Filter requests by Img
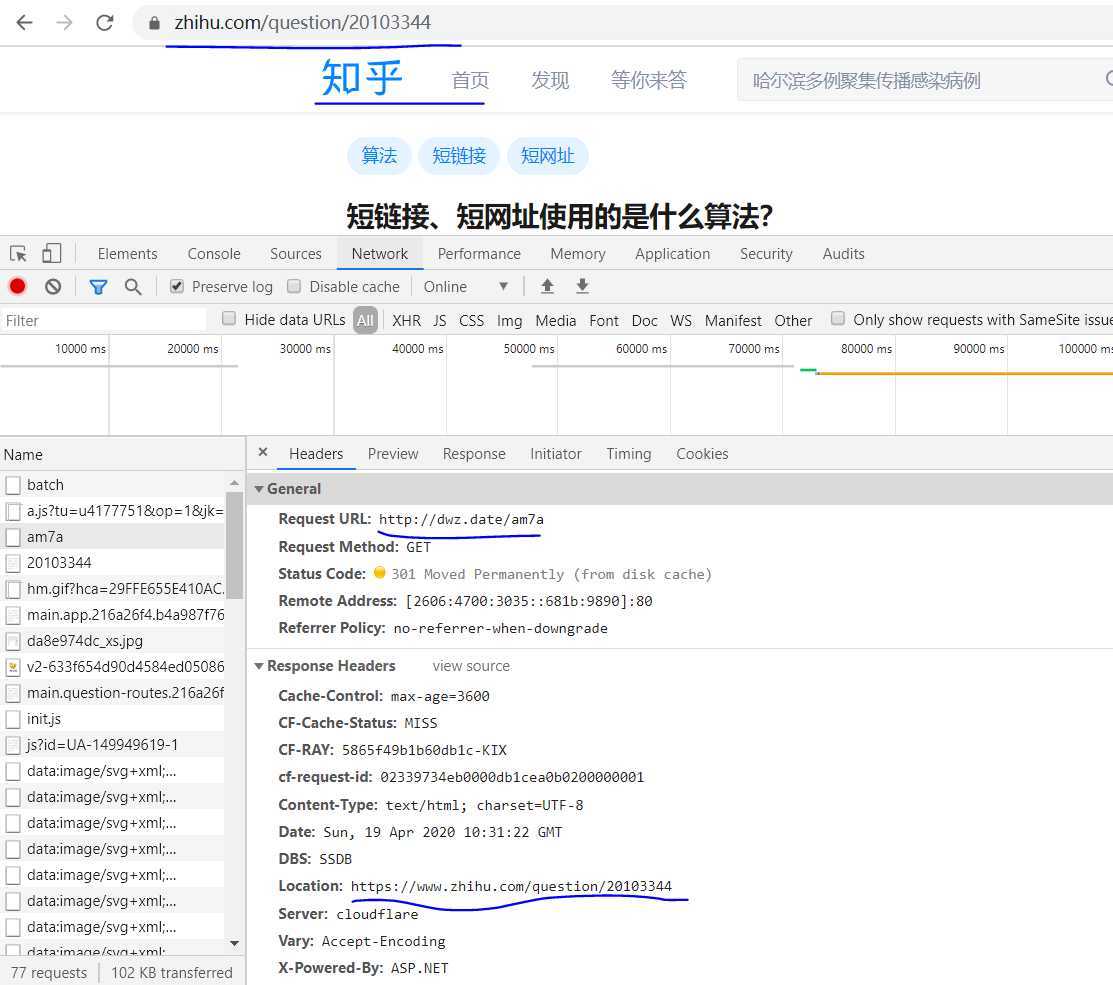The height and width of the screenshot is (985, 1113). point(510,320)
